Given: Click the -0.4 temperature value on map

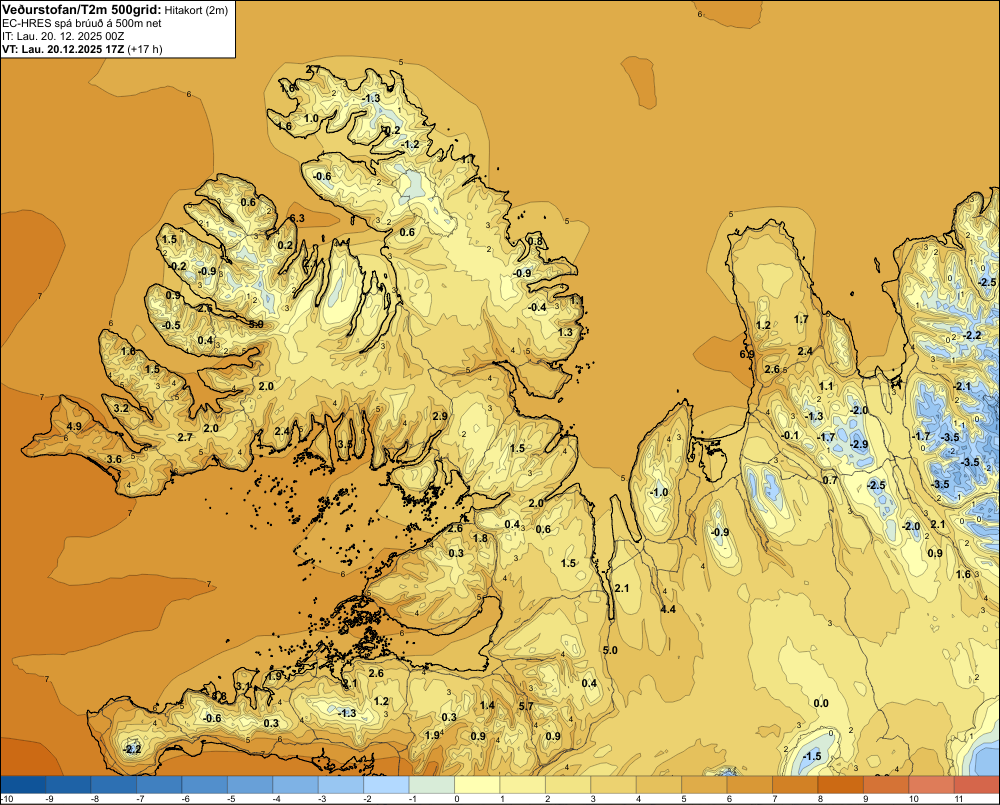Looking at the screenshot, I should coord(536,307).
